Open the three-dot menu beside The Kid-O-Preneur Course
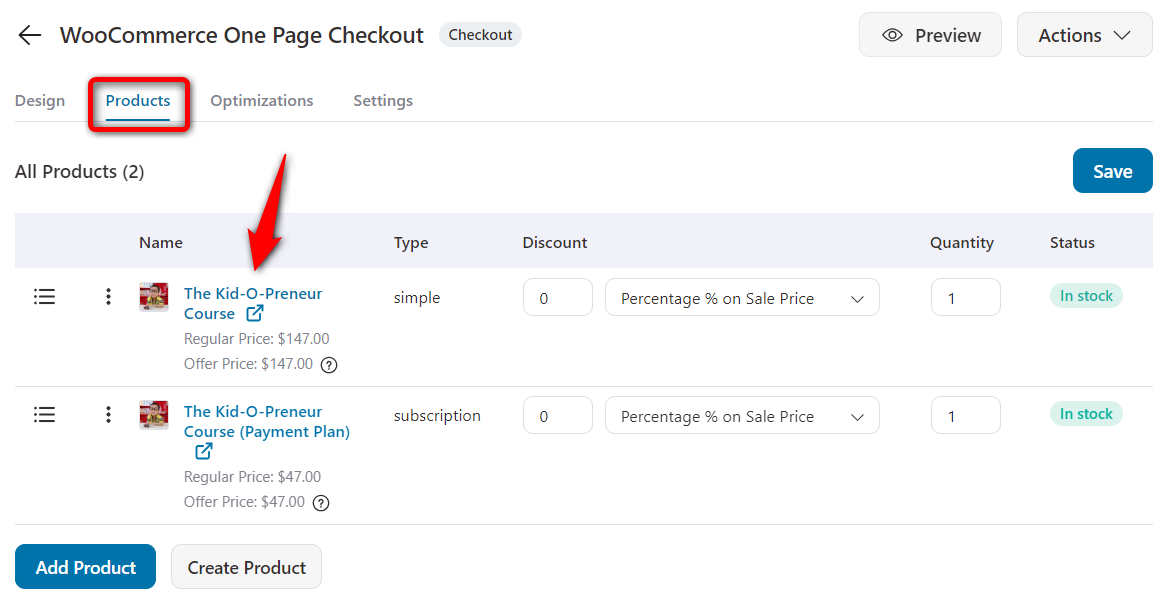The width and height of the screenshot is (1164, 607). (108, 296)
